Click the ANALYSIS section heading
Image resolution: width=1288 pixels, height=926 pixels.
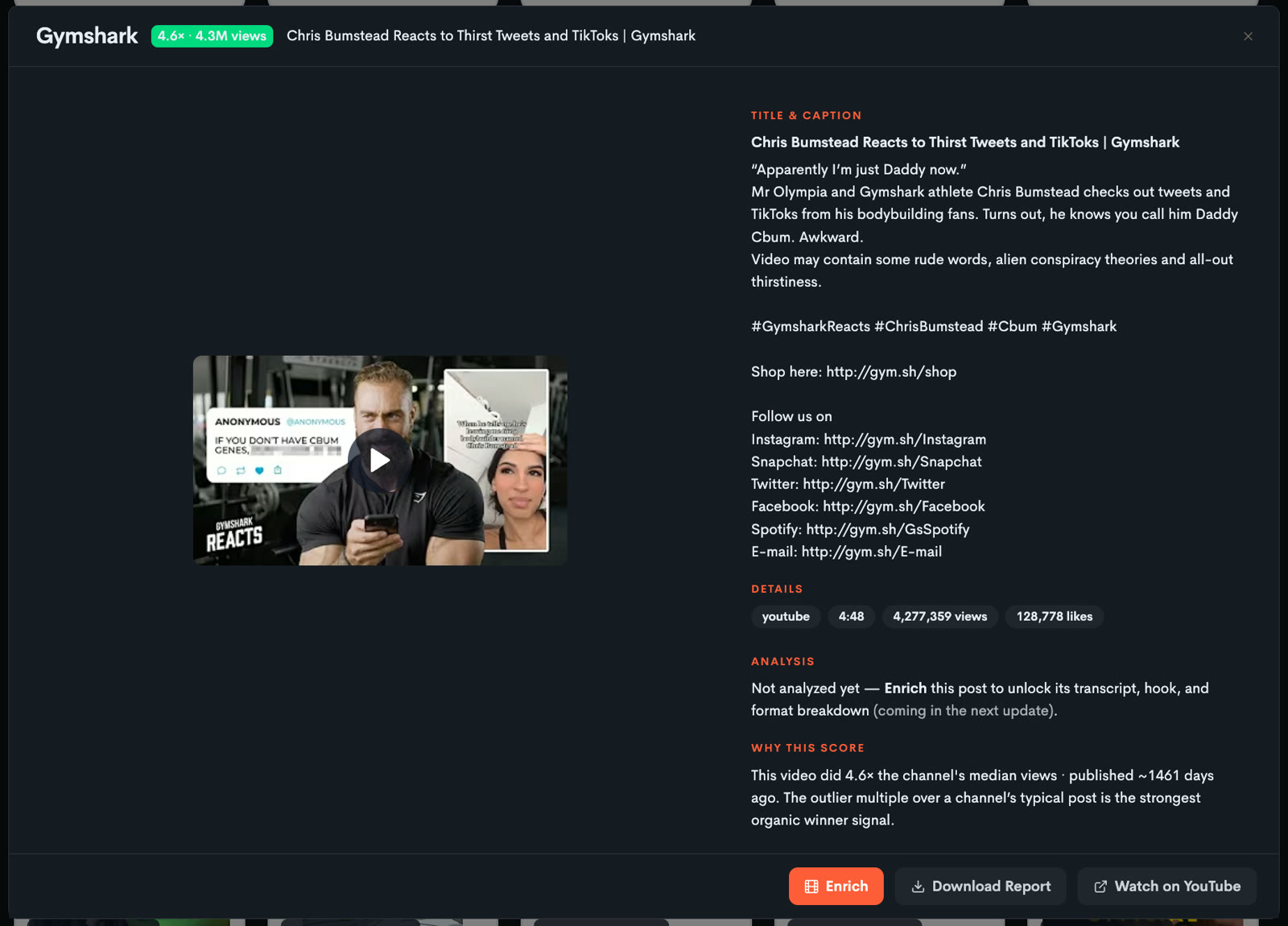pyautogui.click(x=782, y=661)
